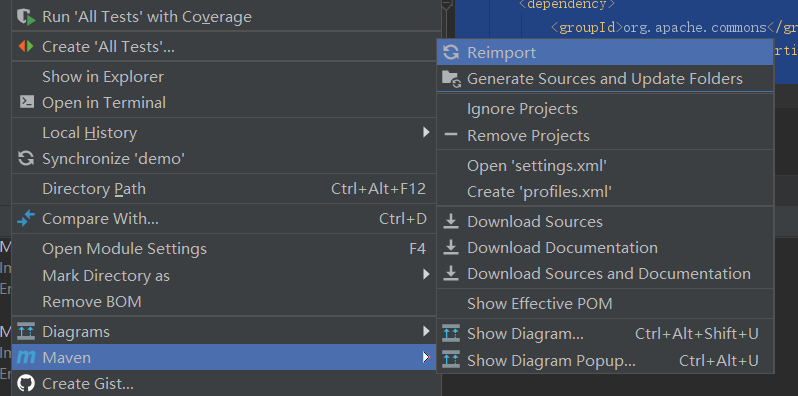Click the Ctrl+Alt+F12 shortcut text
The width and height of the screenshot is (798, 396).
click(x=378, y=188)
